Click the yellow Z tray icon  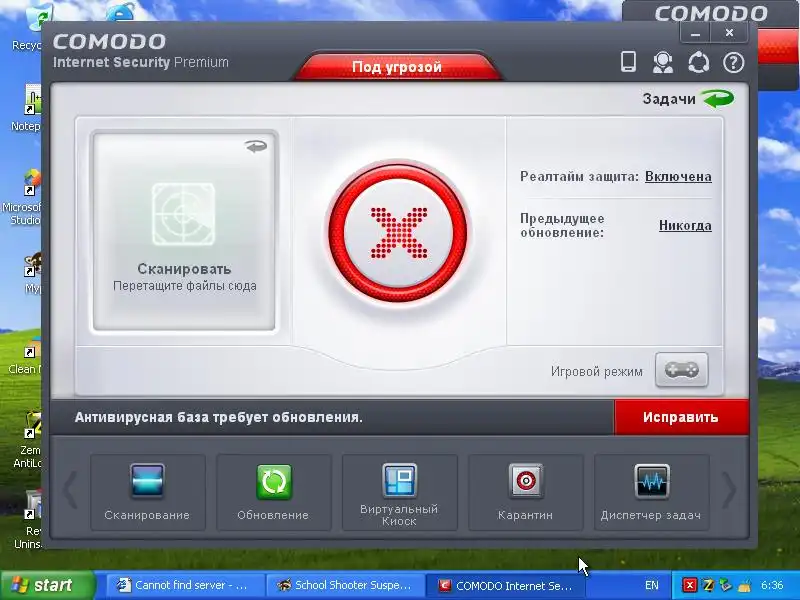pyautogui.click(x=708, y=585)
